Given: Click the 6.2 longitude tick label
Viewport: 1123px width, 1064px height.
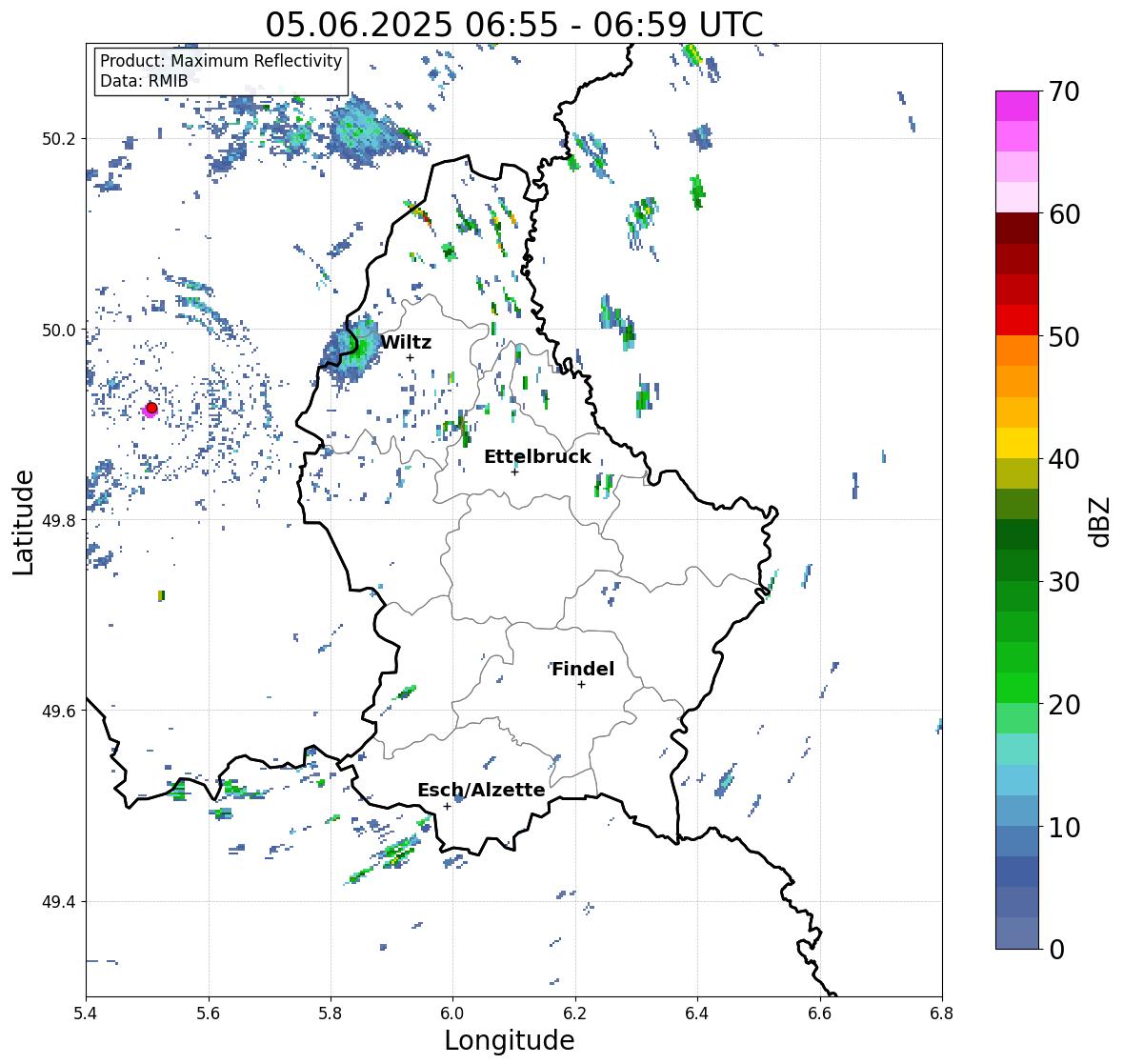Looking at the screenshot, I should click(x=575, y=1013).
